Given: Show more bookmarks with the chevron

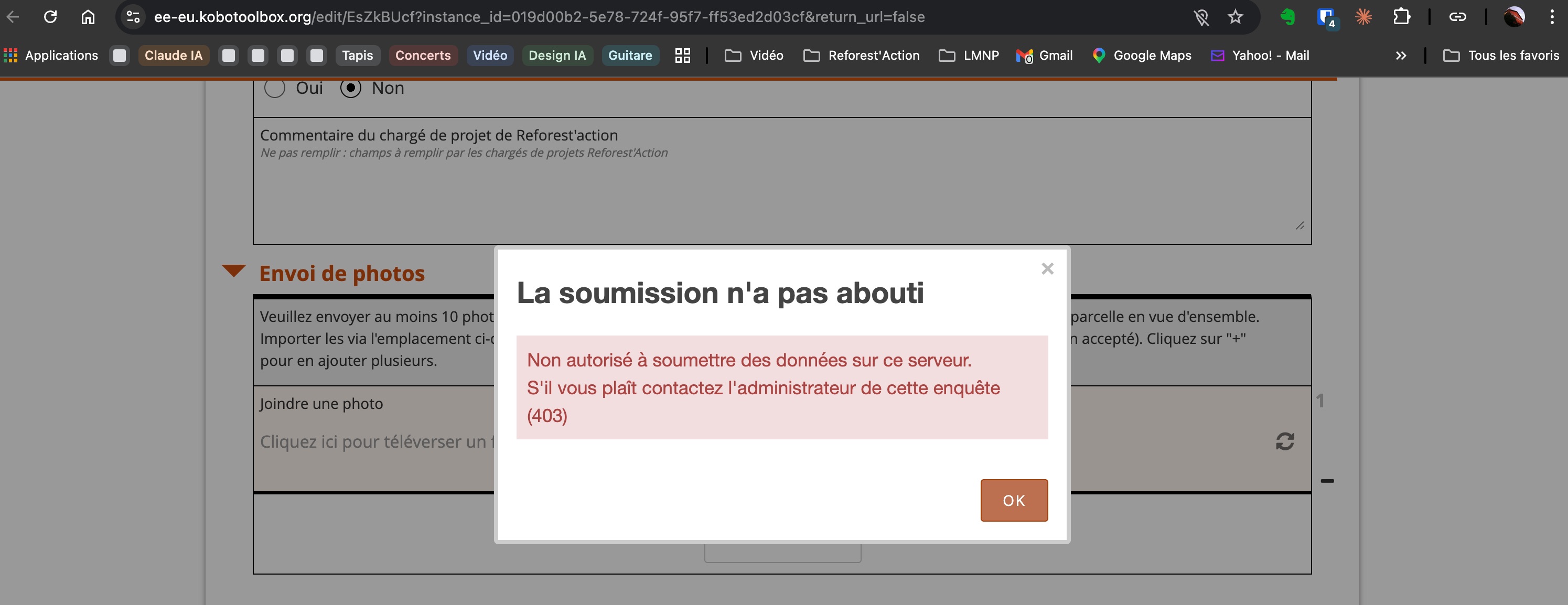Looking at the screenshot, I should (x=1401, y=56).
